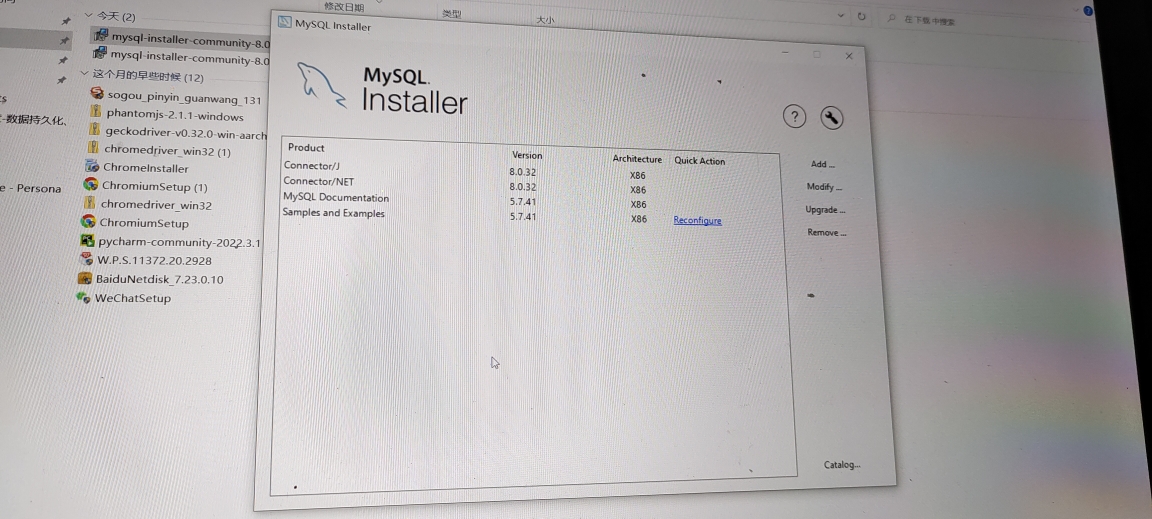Image resolution: width=1152 pixels, height=519 pixels.
Task: Click the Quick Action column header
Action: coord(699,161)
